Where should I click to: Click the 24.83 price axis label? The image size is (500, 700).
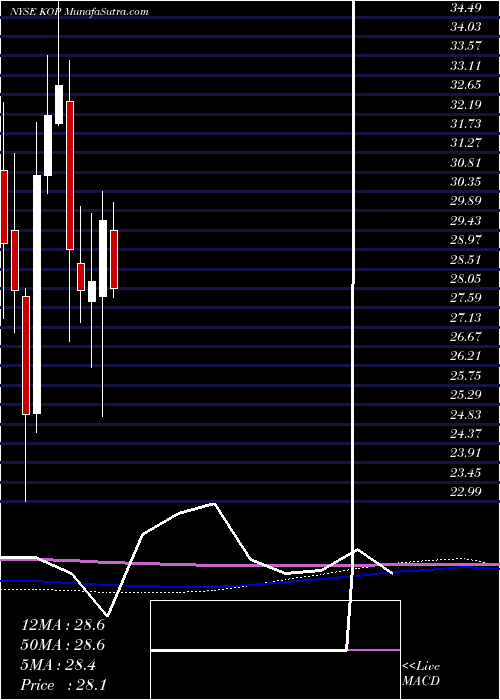[x=466, y=415]
